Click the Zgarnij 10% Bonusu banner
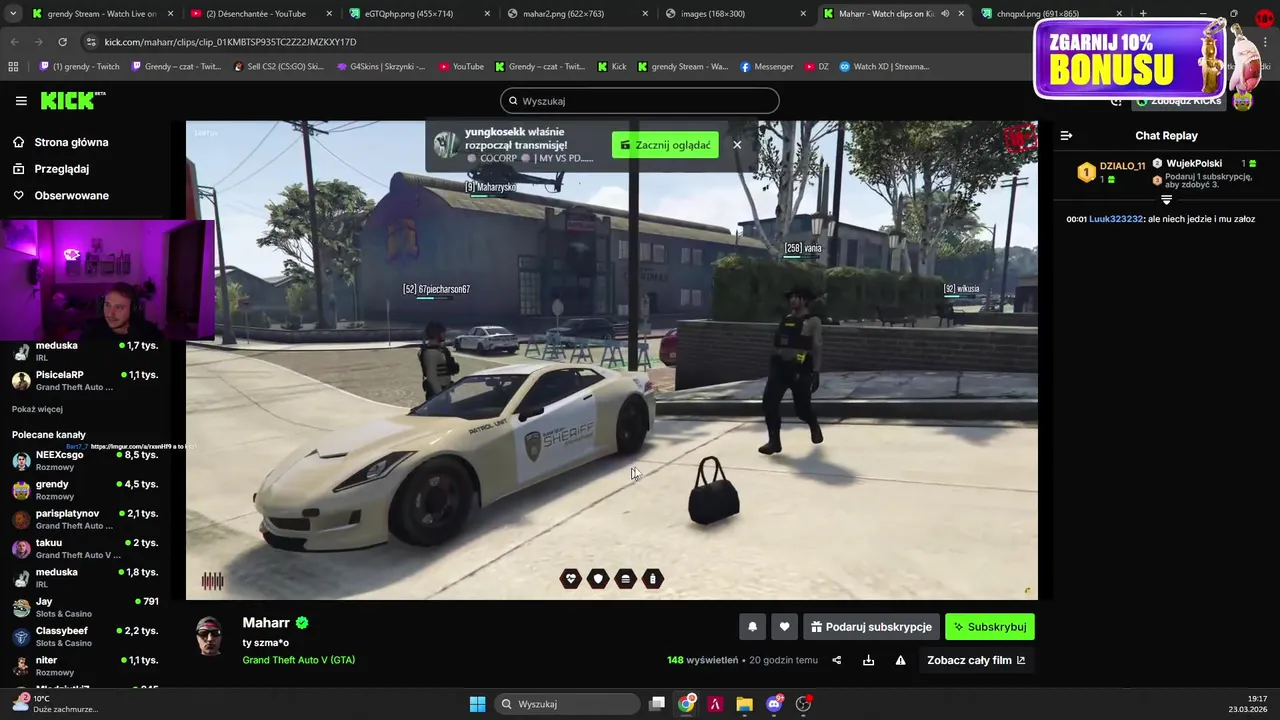This screenshot has width=1280, height=720. coord(1130,58)
